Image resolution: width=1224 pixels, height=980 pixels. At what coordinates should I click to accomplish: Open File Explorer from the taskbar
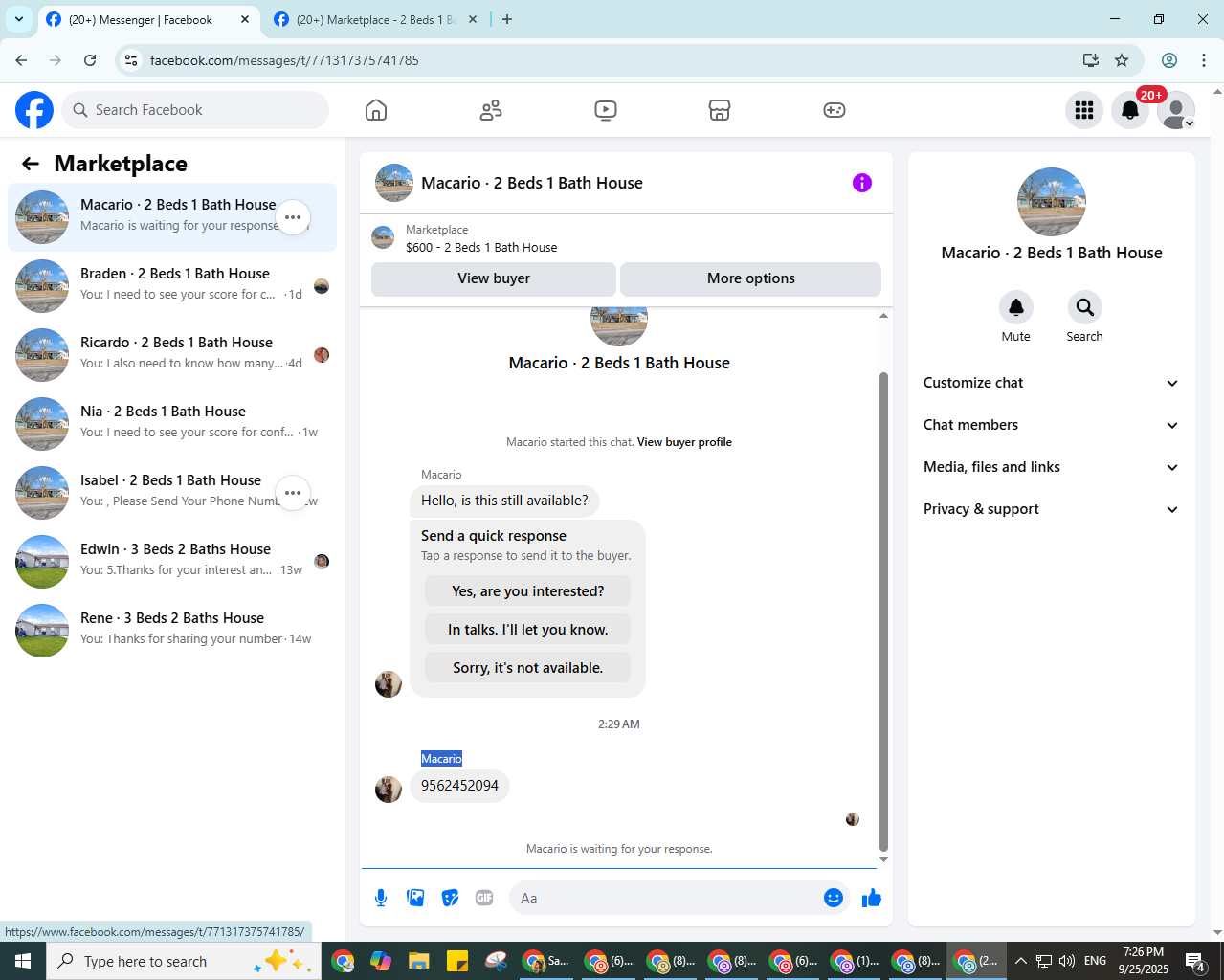tap(418, 961)
